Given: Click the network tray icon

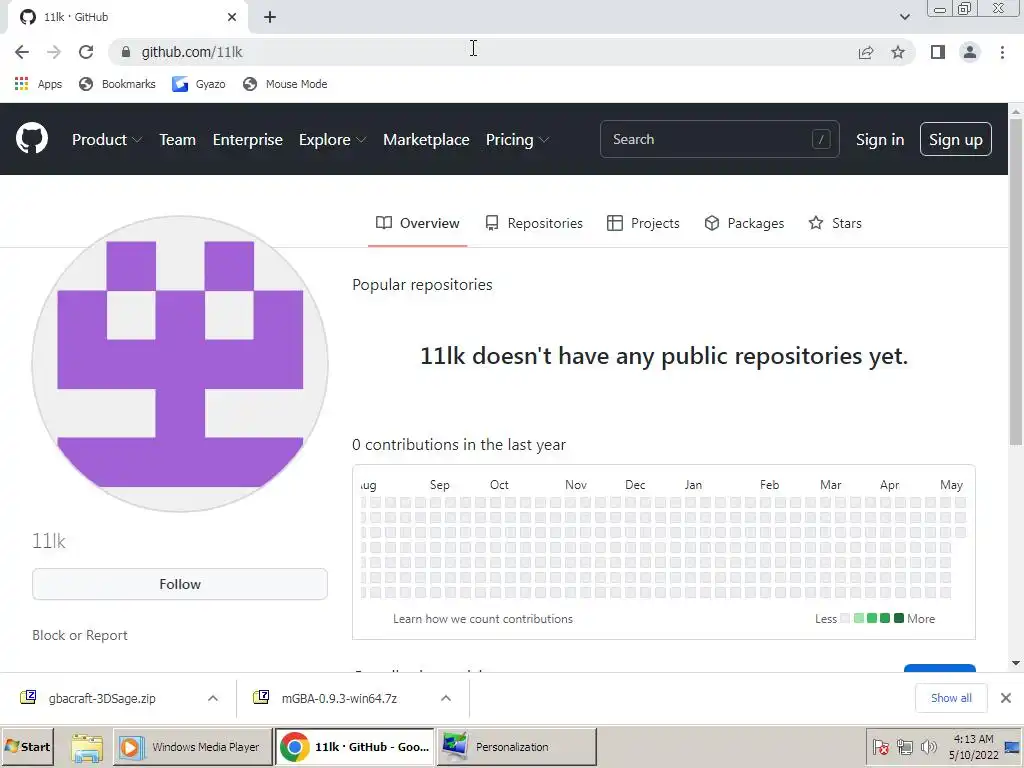Looking at the screenshot, I should 904,746.
